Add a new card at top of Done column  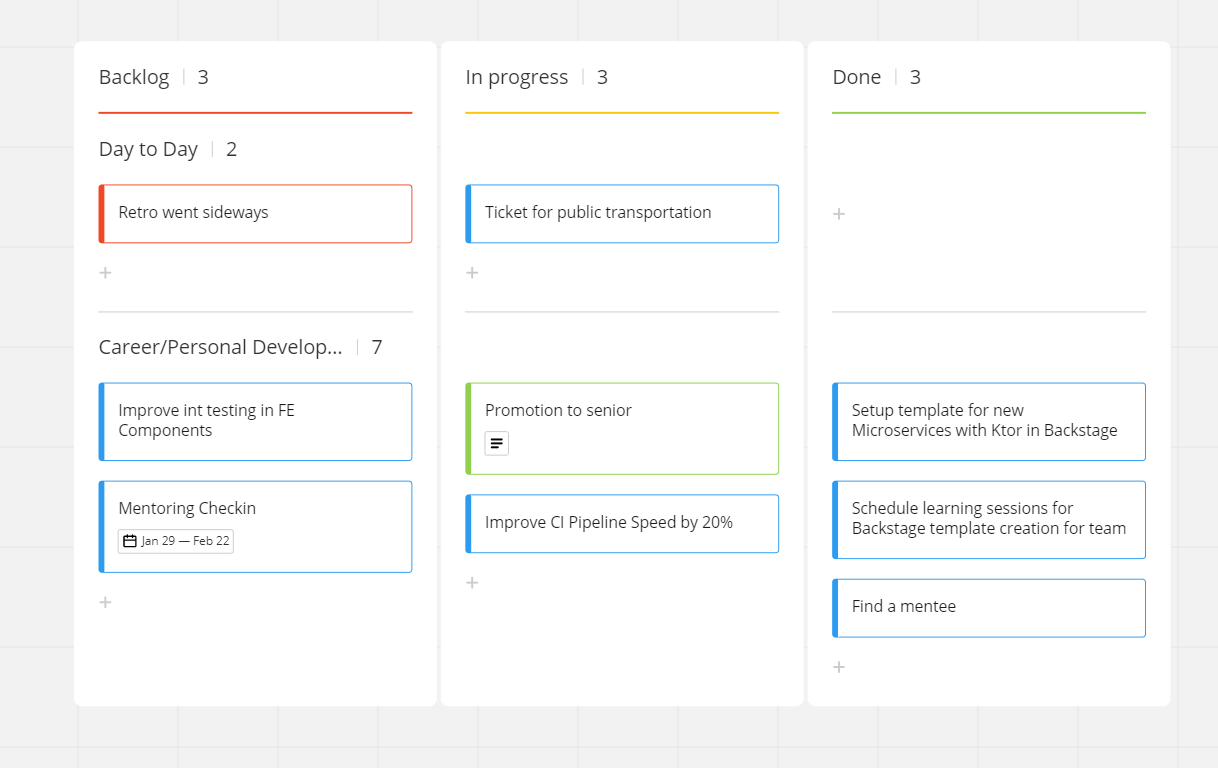[839, 213]
